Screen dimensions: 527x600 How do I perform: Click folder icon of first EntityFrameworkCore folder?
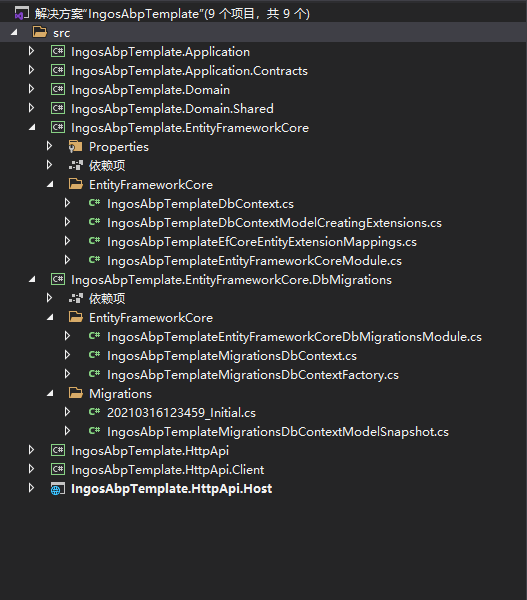(x=76, y=184)
